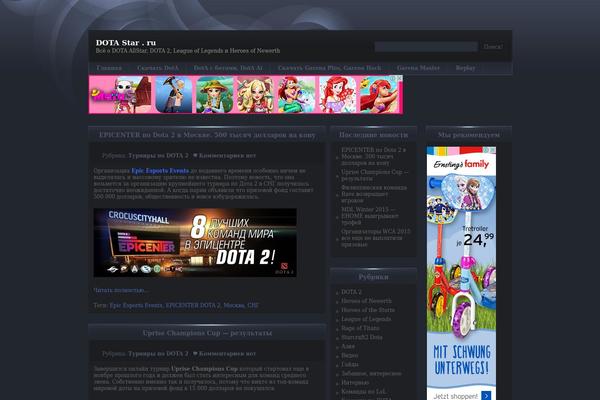Open the Филиппинская команда Rave news item

pos(374,194)
